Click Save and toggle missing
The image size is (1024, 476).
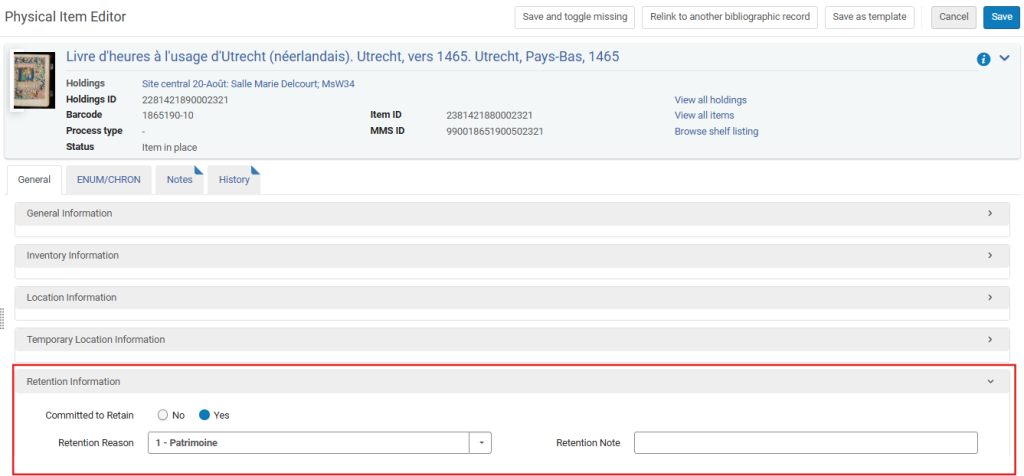coord(575,17)
